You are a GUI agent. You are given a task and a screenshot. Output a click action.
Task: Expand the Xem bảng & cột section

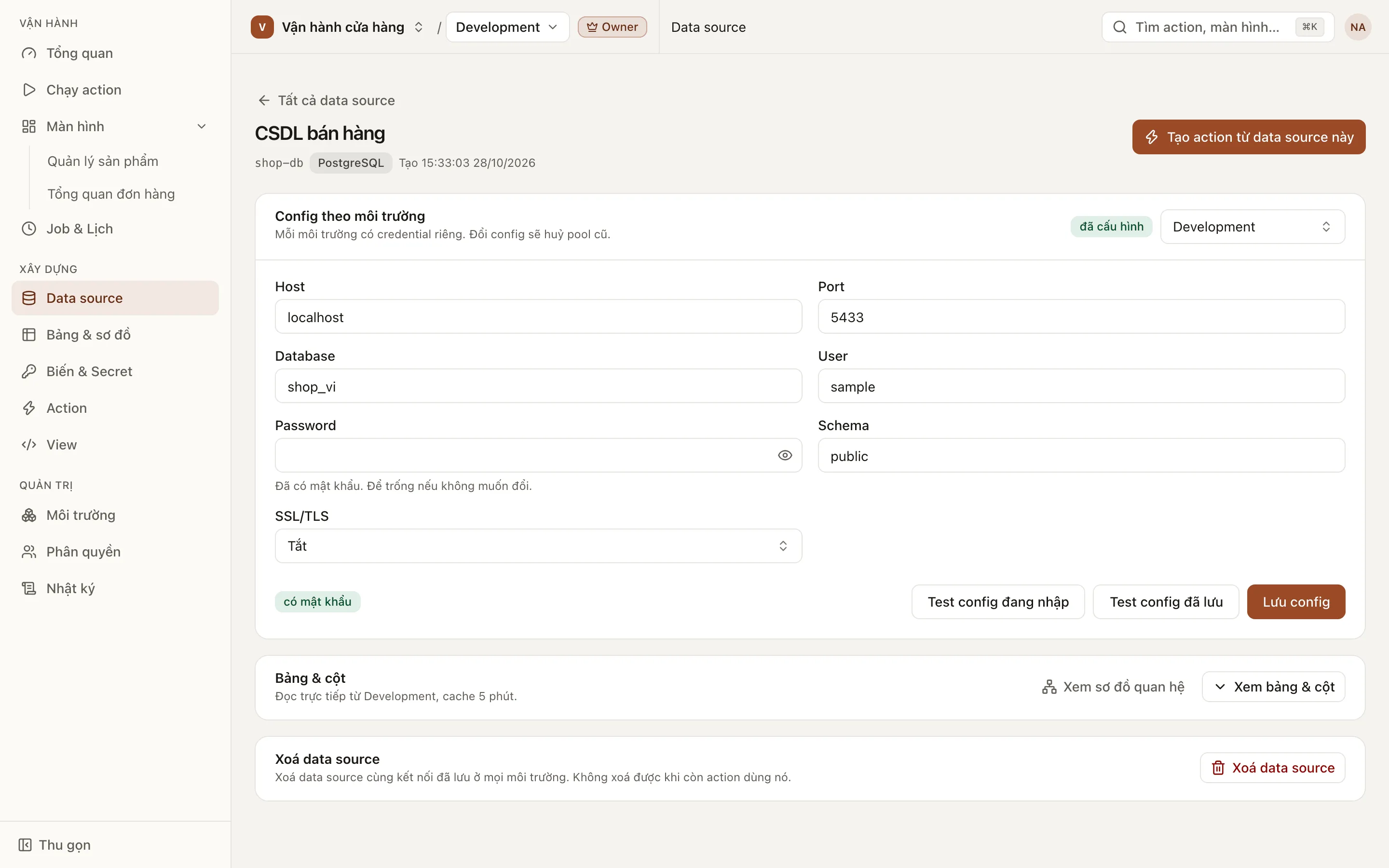pyautogui.click(x=1273, y=687)
